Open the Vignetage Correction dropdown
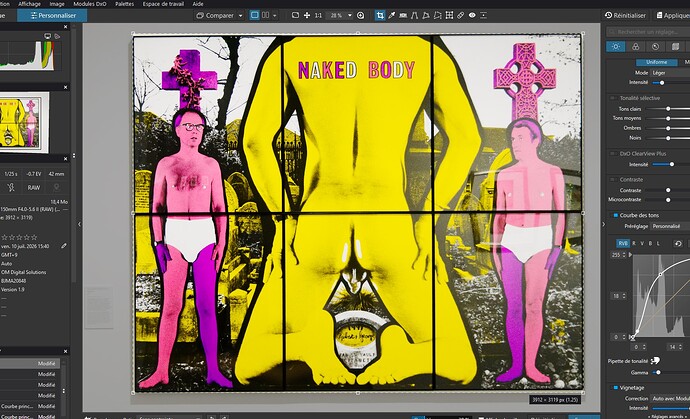The image size is (690, 419). tap(670, 398)
